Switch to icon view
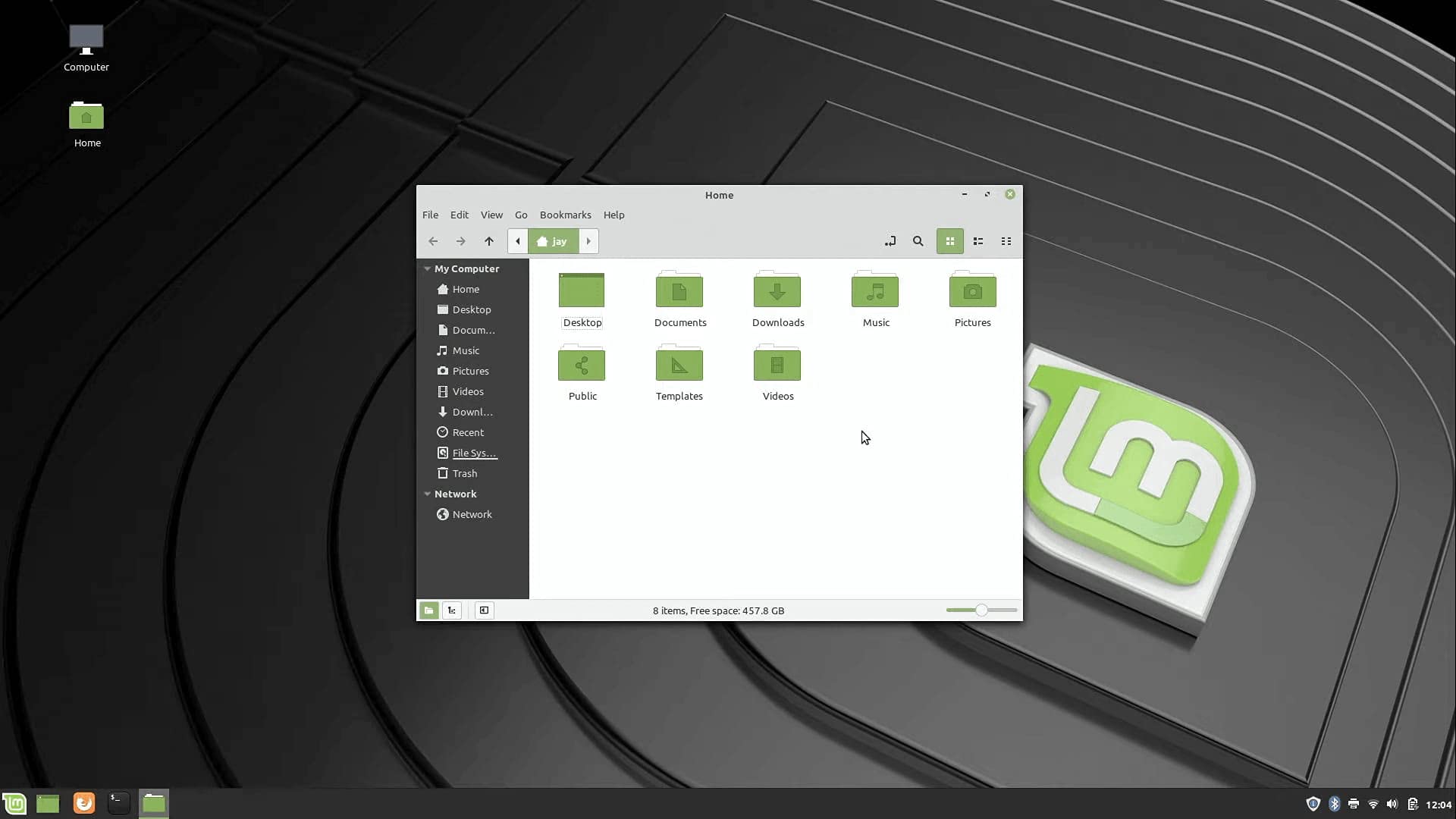Image resolution: width=1456 pixels, height=819 pixels. point(949,241)
